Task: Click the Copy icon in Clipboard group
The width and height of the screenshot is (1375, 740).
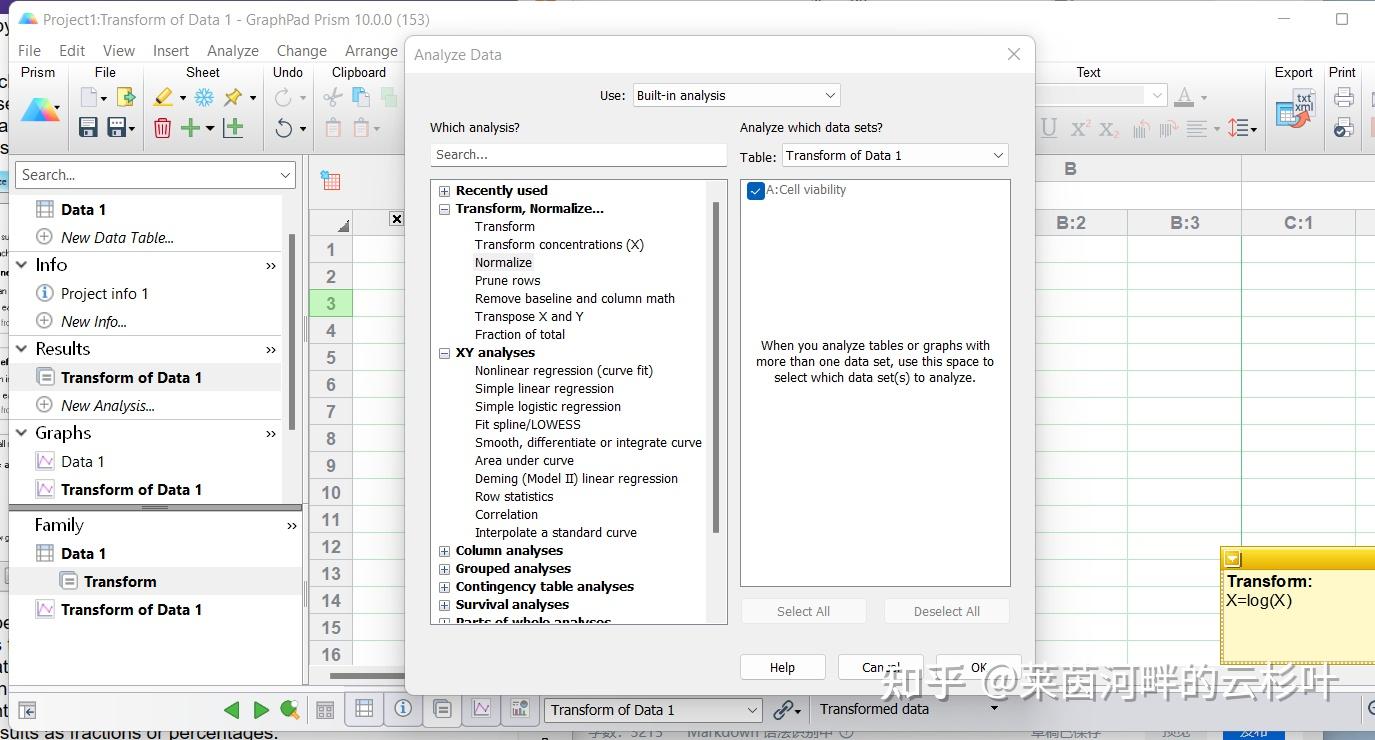Action: (361, 97)
